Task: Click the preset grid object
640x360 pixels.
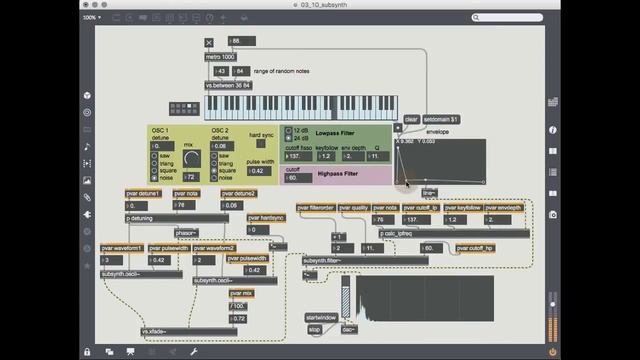Action: (184, 109)
